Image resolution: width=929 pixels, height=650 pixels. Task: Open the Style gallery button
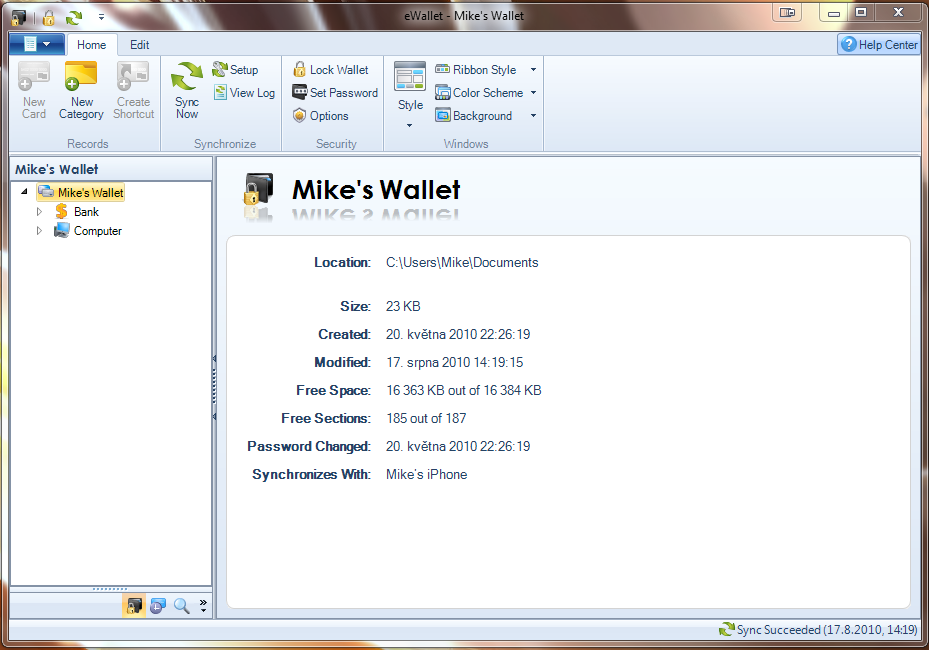[x=410, y=95]
